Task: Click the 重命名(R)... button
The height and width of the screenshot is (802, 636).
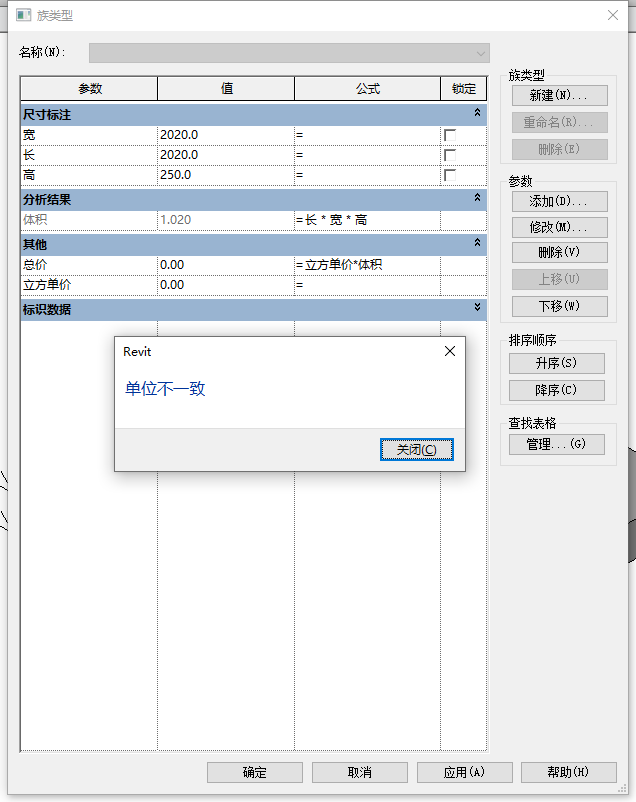Action: pyautogui.click(x=560, y=122)
